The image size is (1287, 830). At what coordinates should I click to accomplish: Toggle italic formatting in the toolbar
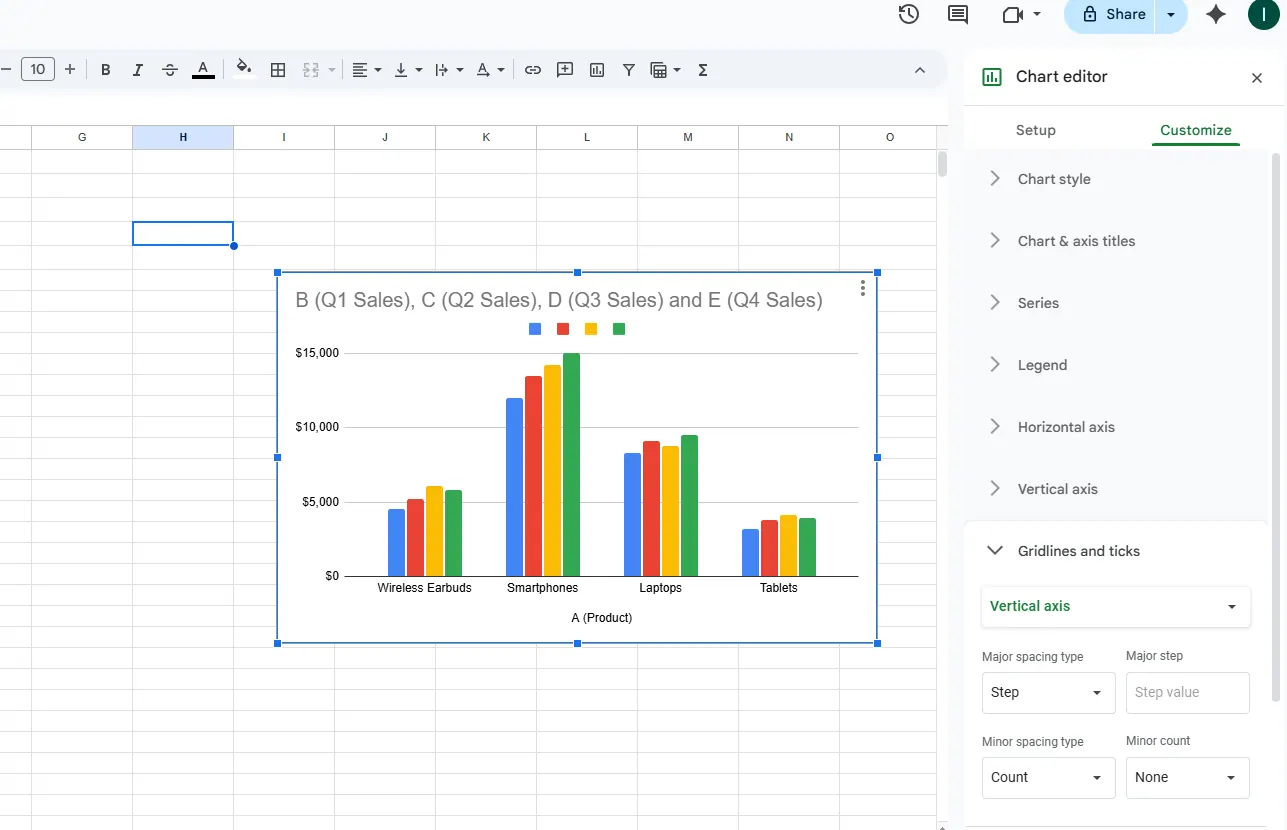[x=138, y=70]
